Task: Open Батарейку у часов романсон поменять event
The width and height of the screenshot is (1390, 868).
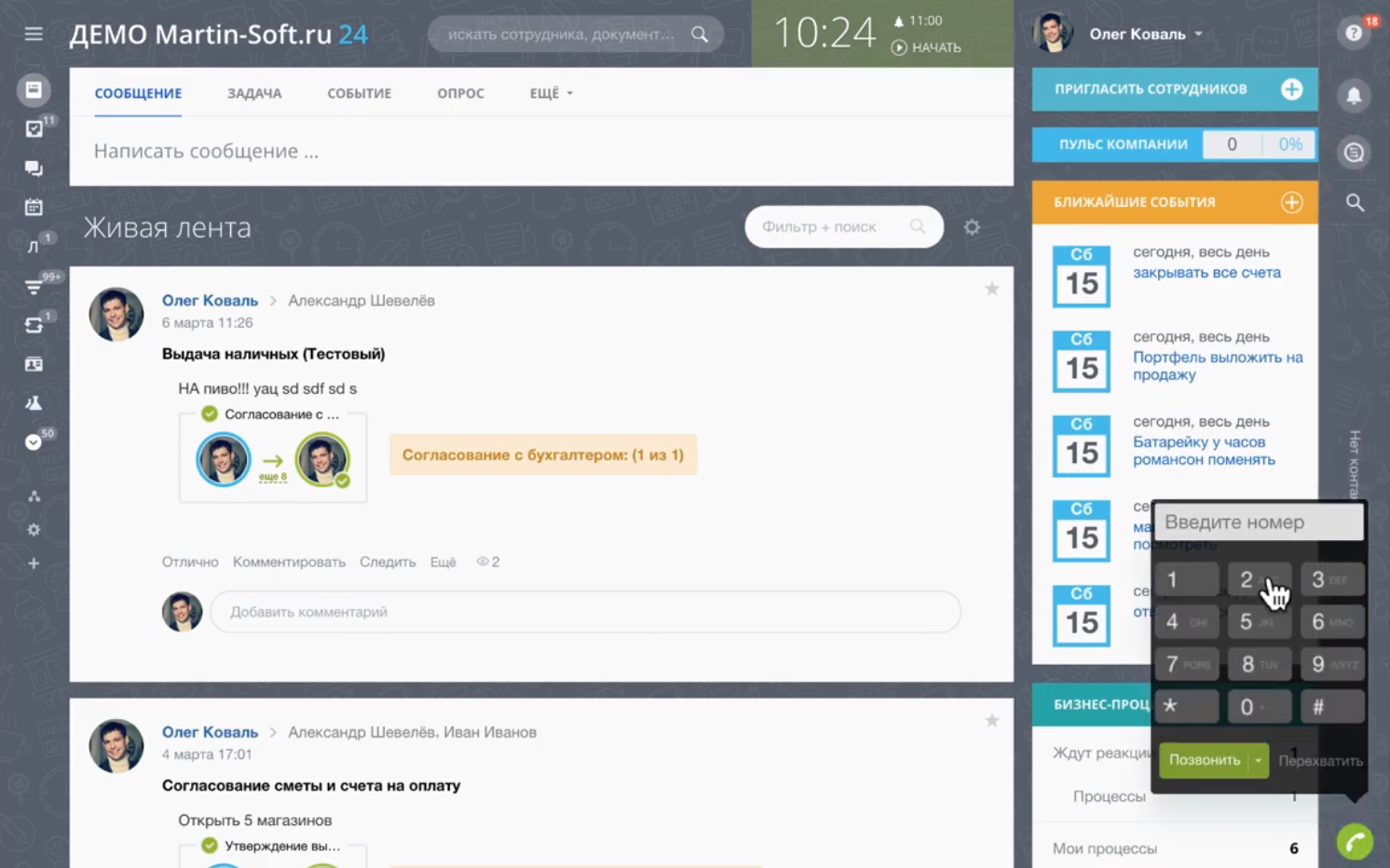Action: [1204, 451]
